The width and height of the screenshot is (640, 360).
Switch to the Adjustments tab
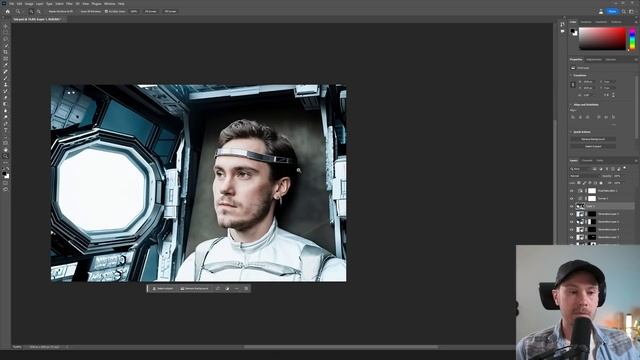pos(594,60)
